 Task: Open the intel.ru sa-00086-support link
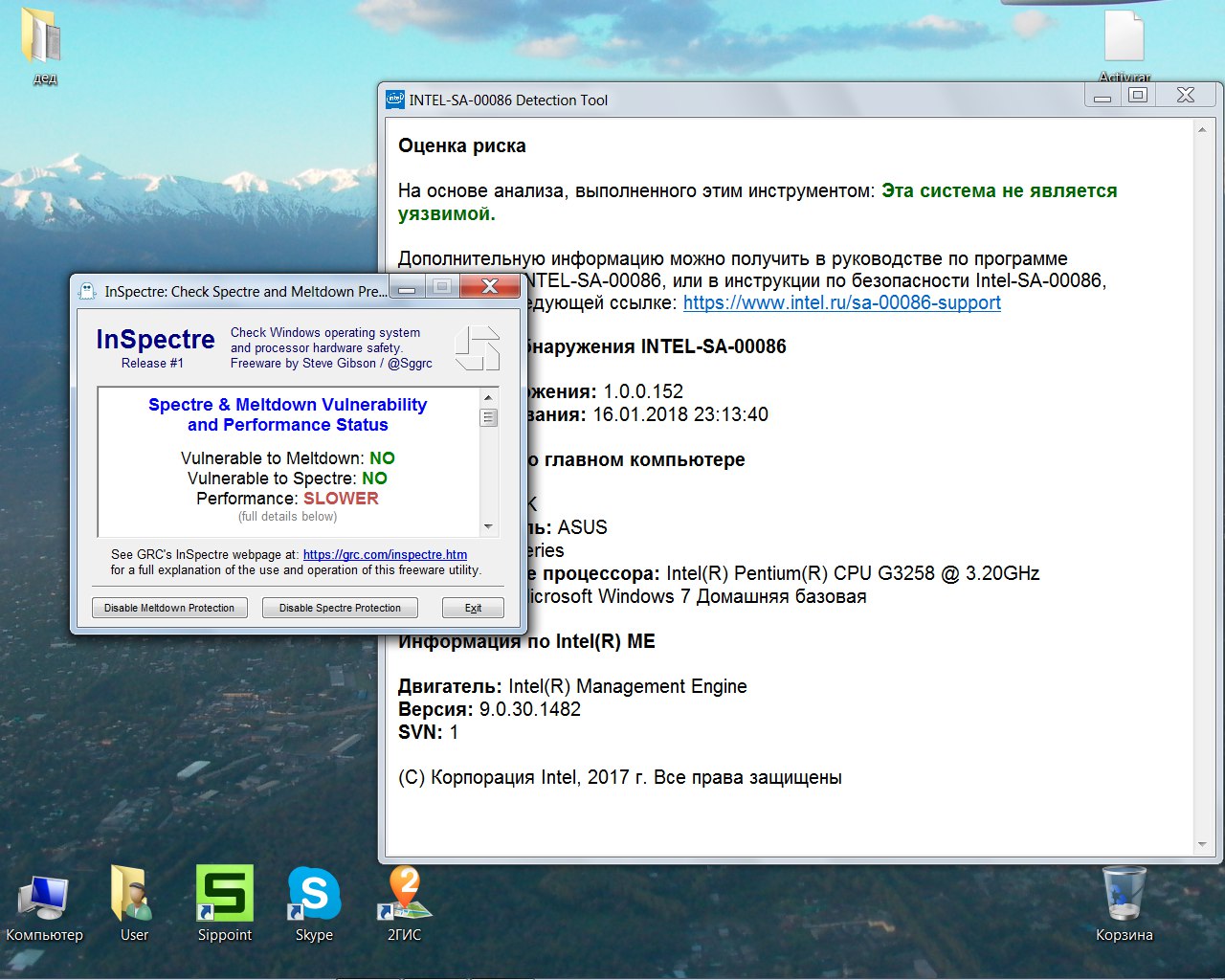click(x=841, y=303)
